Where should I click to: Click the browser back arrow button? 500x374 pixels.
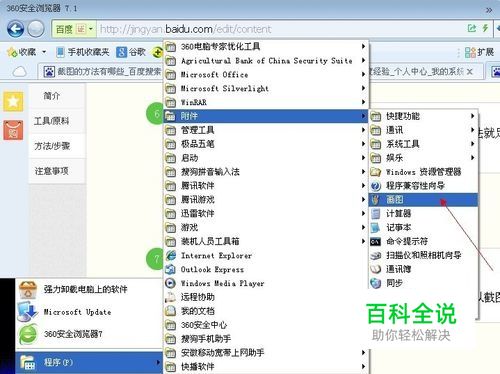pyautogui.click(x=16, y=29)
